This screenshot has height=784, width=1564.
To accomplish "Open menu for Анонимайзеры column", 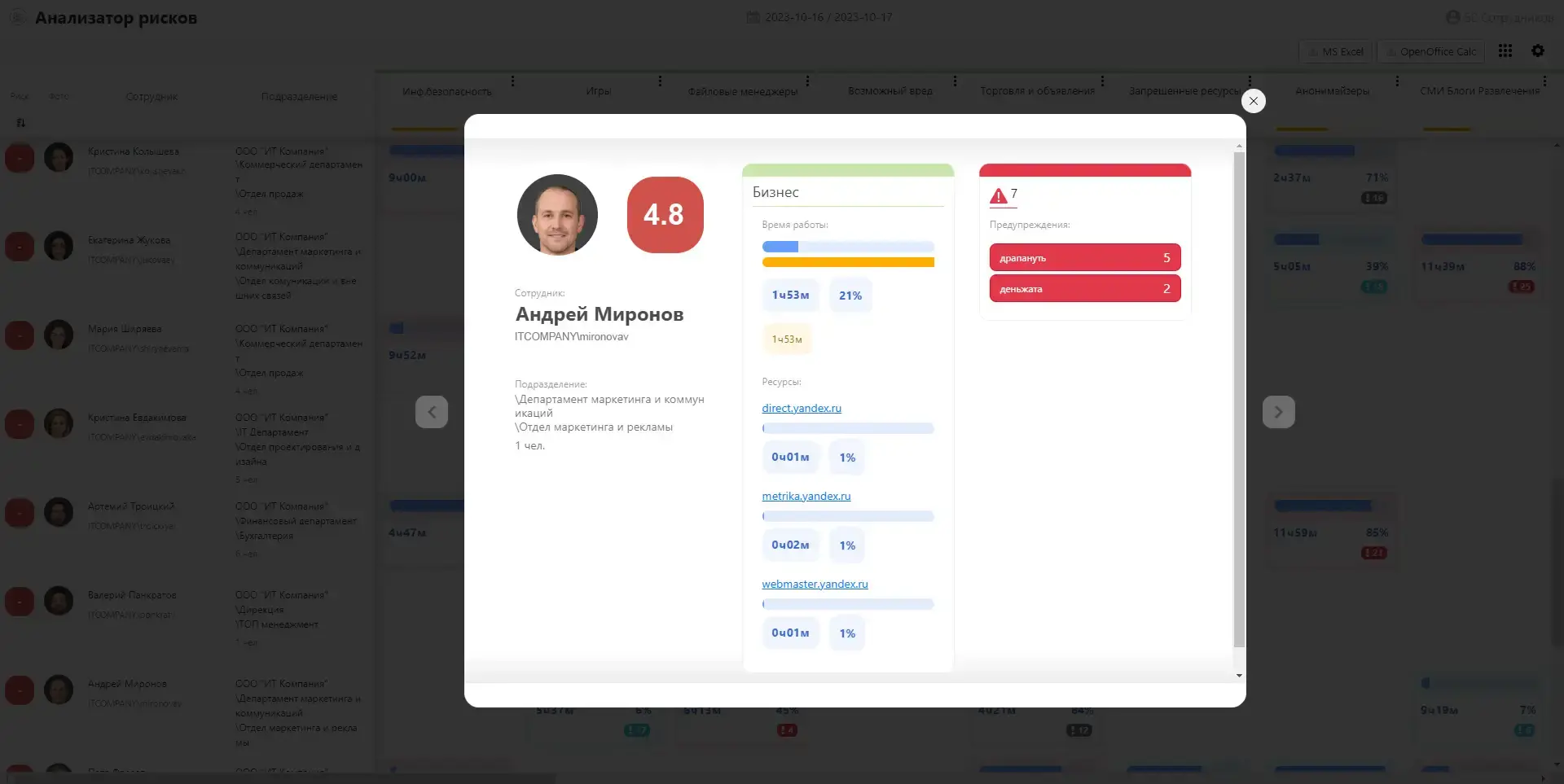I will coord(1397,81).
